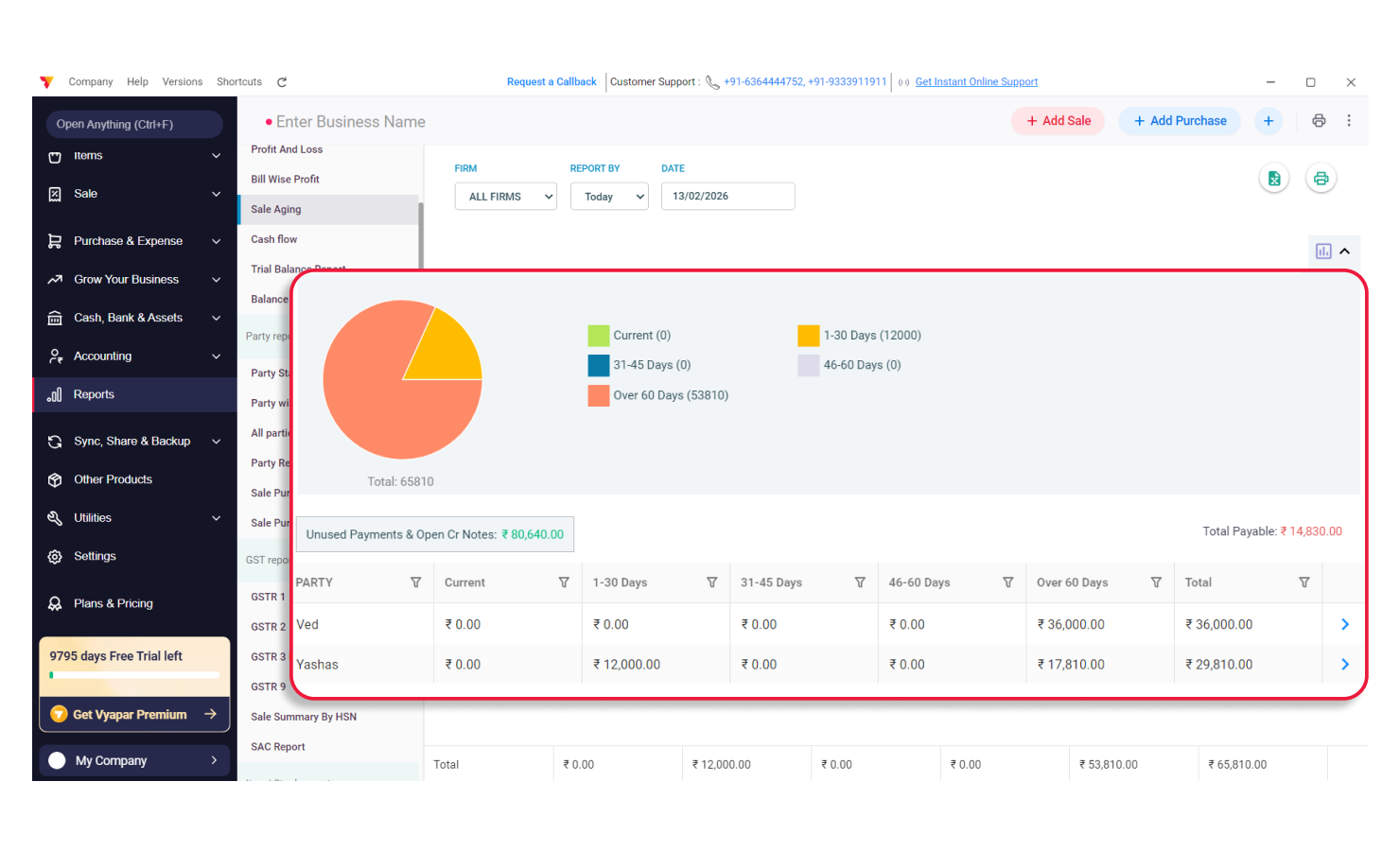Collapse the chart panel with the caret
The image size is (1400, 851).
[1344, 251]
